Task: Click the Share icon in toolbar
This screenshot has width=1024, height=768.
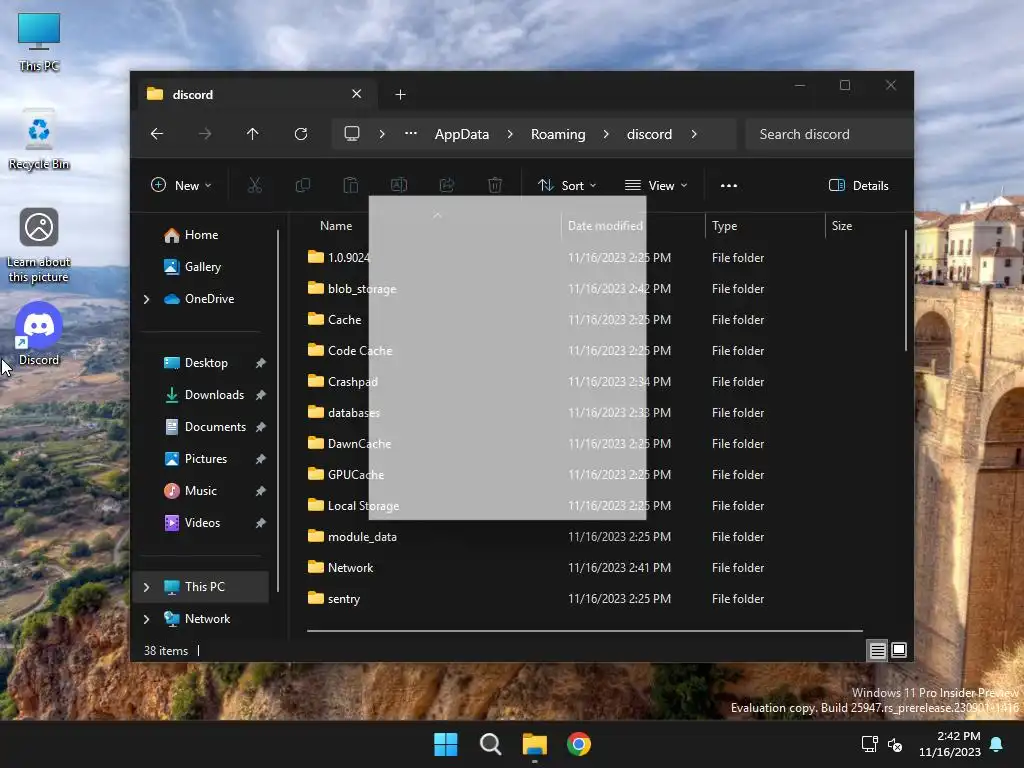Action: (x=447, y=185)
